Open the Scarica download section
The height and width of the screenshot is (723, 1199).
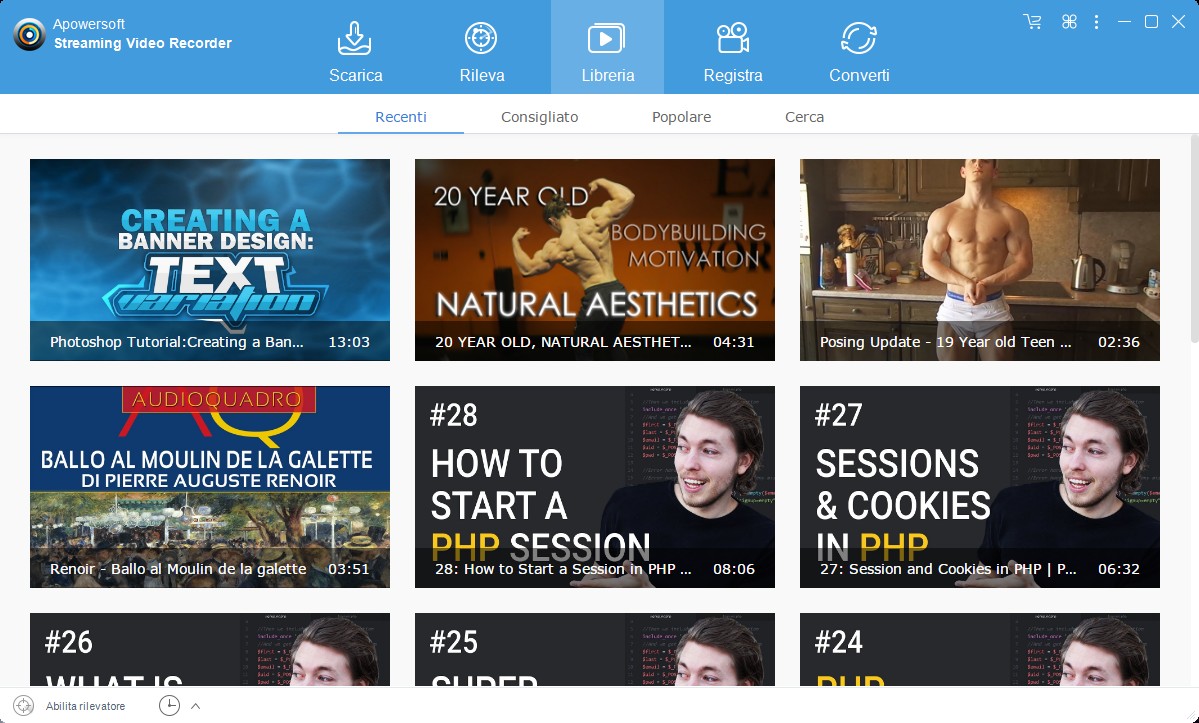(356, 52)
